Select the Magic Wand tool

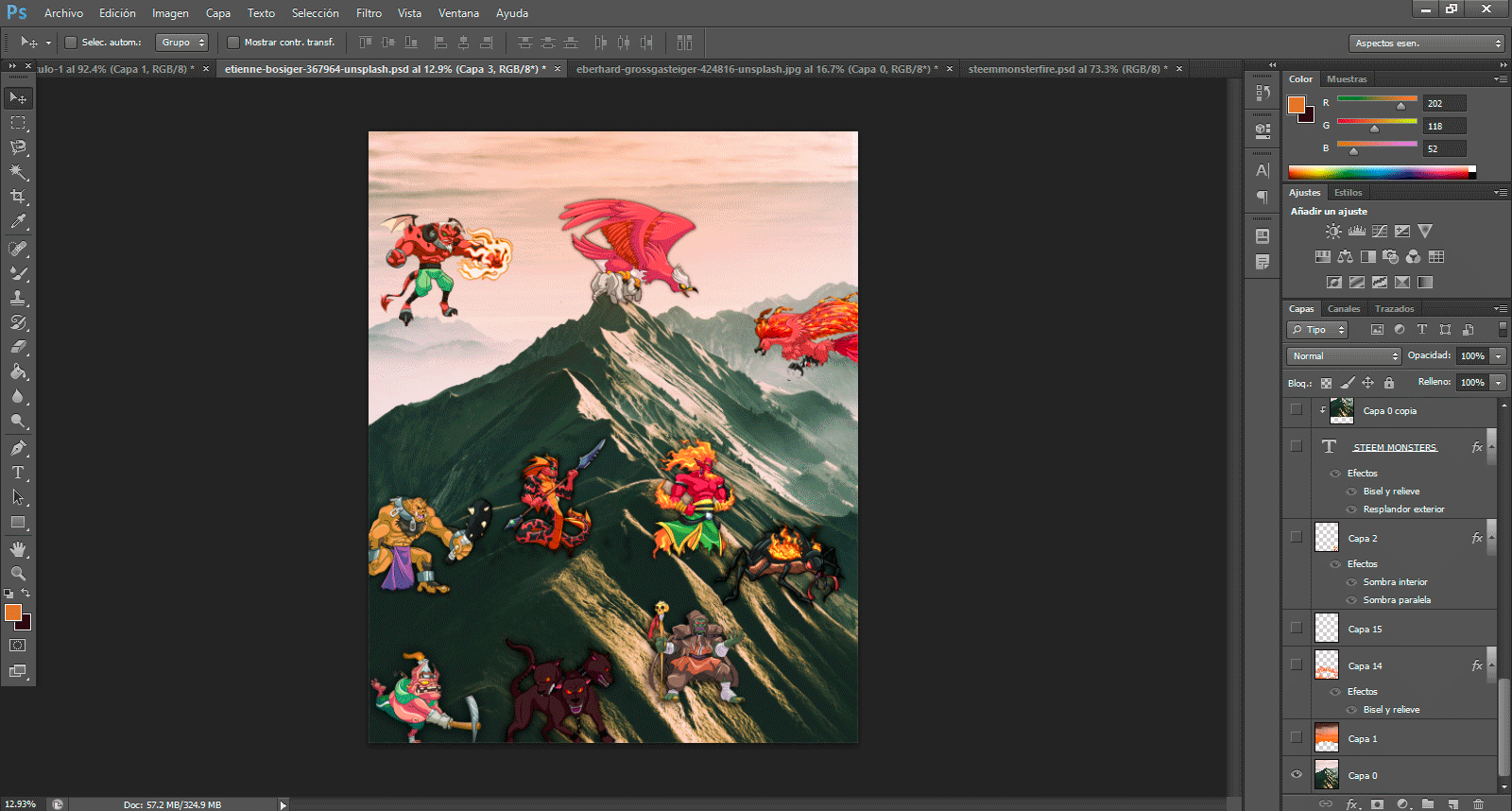click(x=18, y=172)
